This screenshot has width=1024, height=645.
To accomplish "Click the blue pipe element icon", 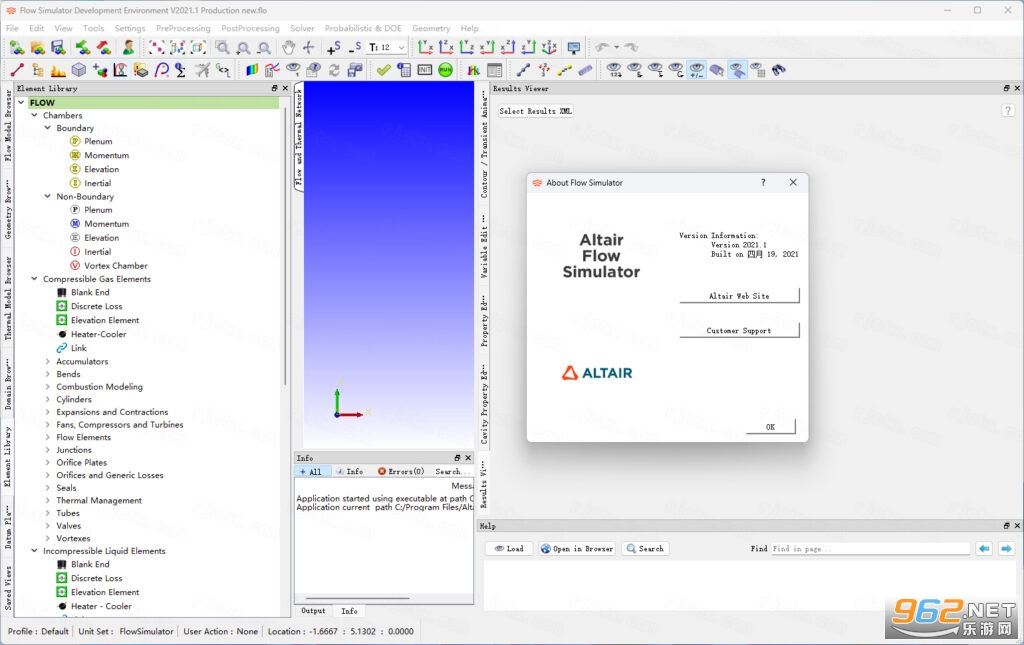I will pos(585,70).
